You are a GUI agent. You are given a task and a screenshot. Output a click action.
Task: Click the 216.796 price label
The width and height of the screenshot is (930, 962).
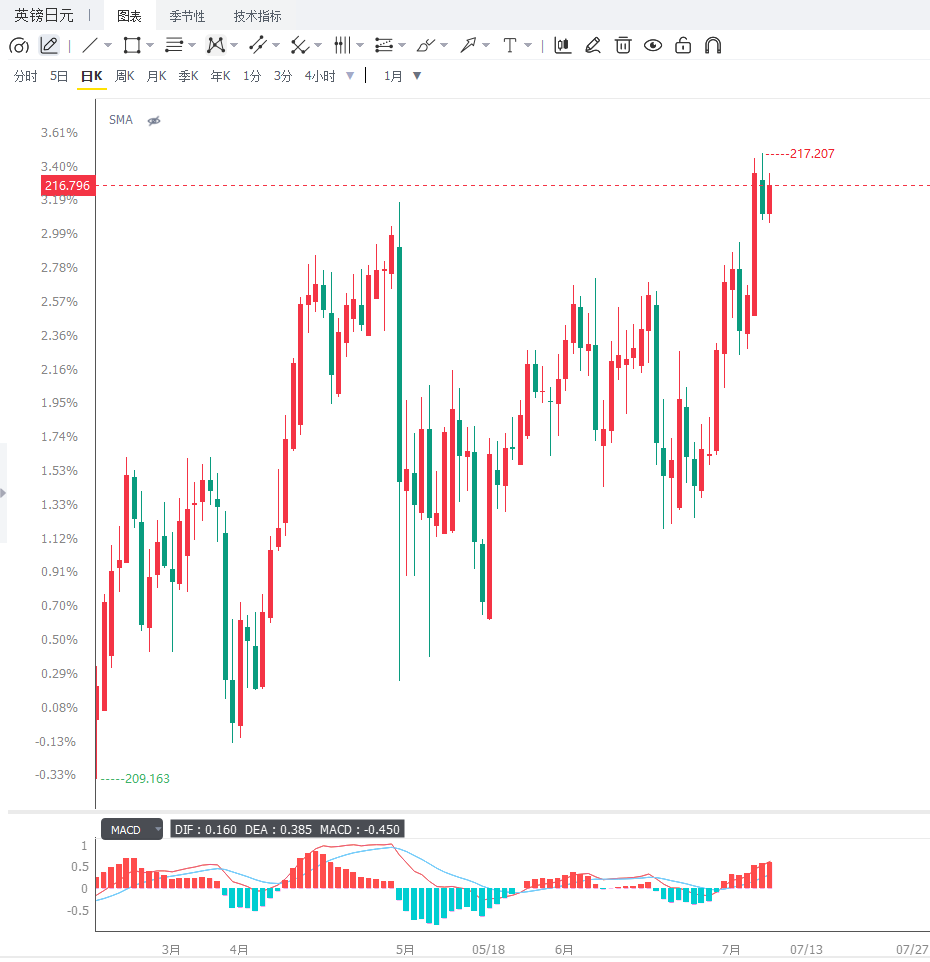67,185
